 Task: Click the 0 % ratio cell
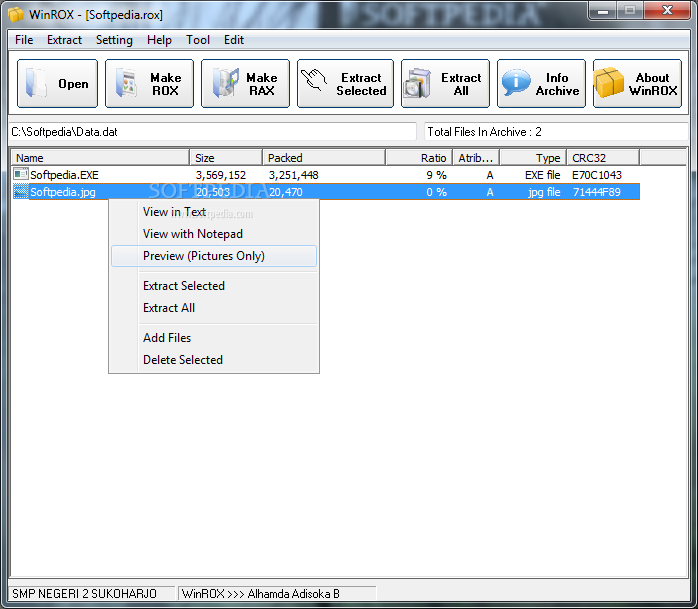(x=436, y=192)
